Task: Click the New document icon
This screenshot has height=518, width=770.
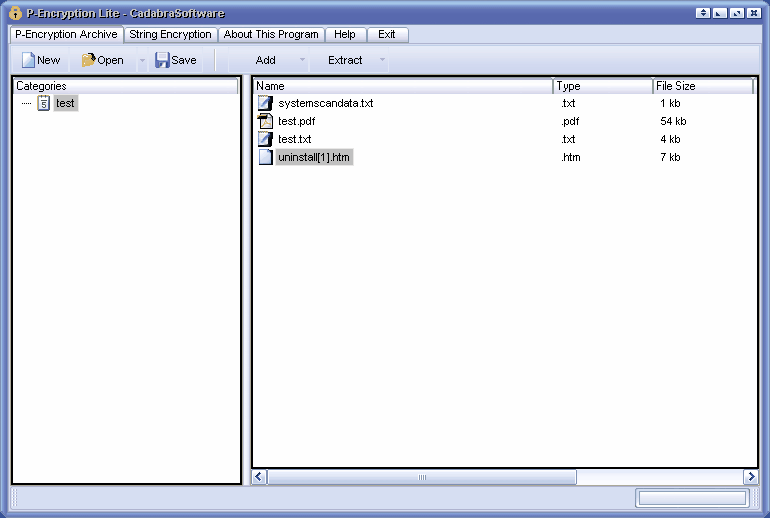Action: (x=28, y=60)
